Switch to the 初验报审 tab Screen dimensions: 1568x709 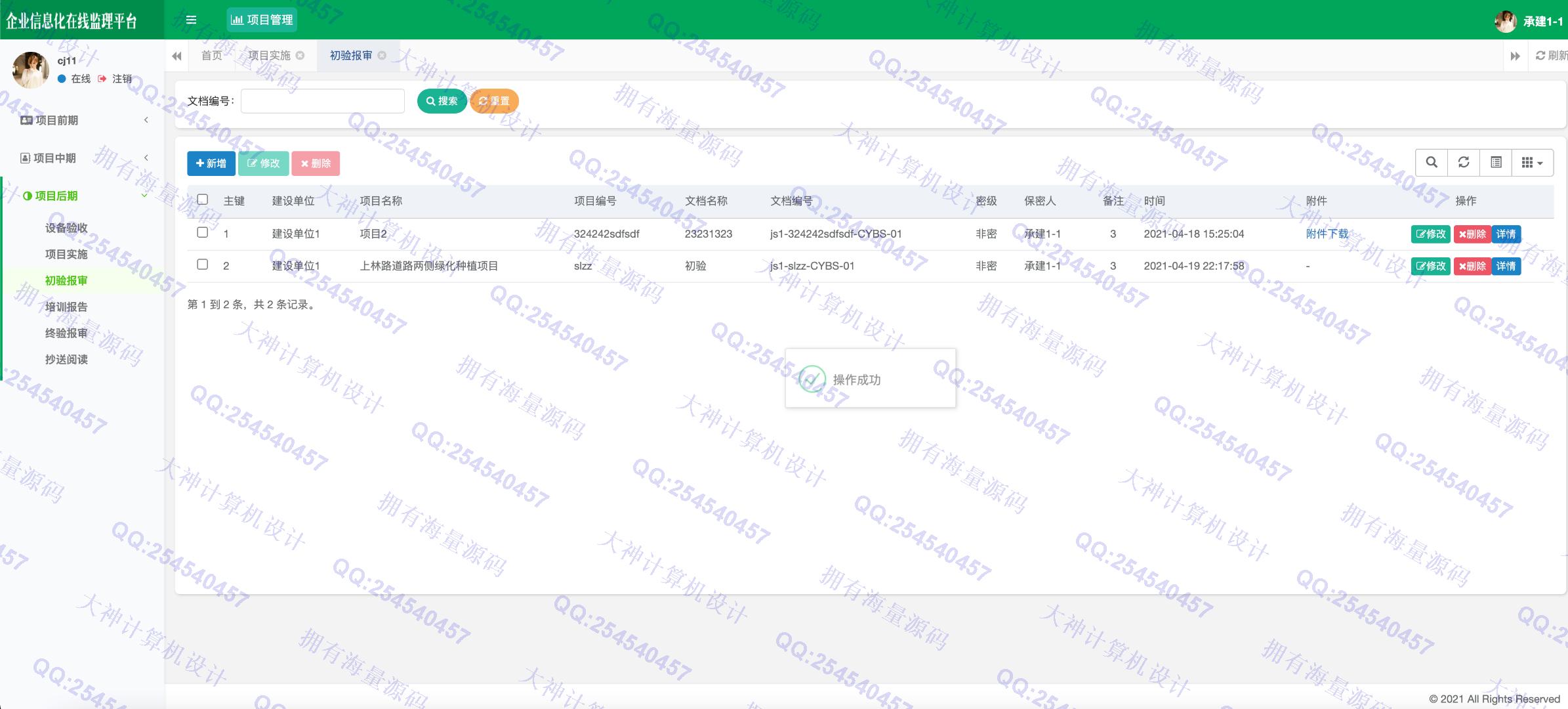pos(351,55)
